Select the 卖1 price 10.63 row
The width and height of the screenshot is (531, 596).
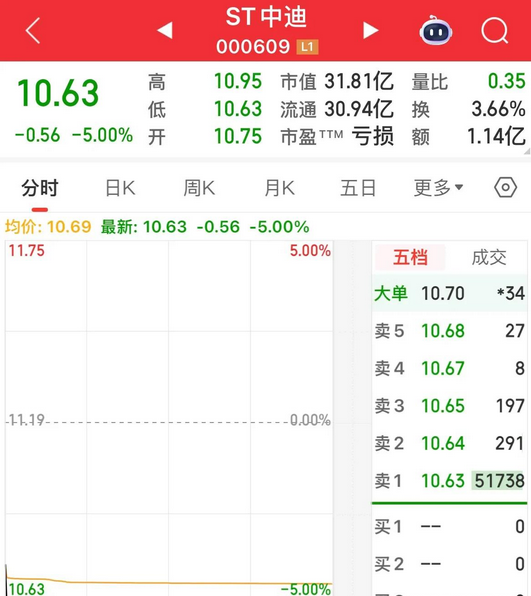[x=449, y=481]
